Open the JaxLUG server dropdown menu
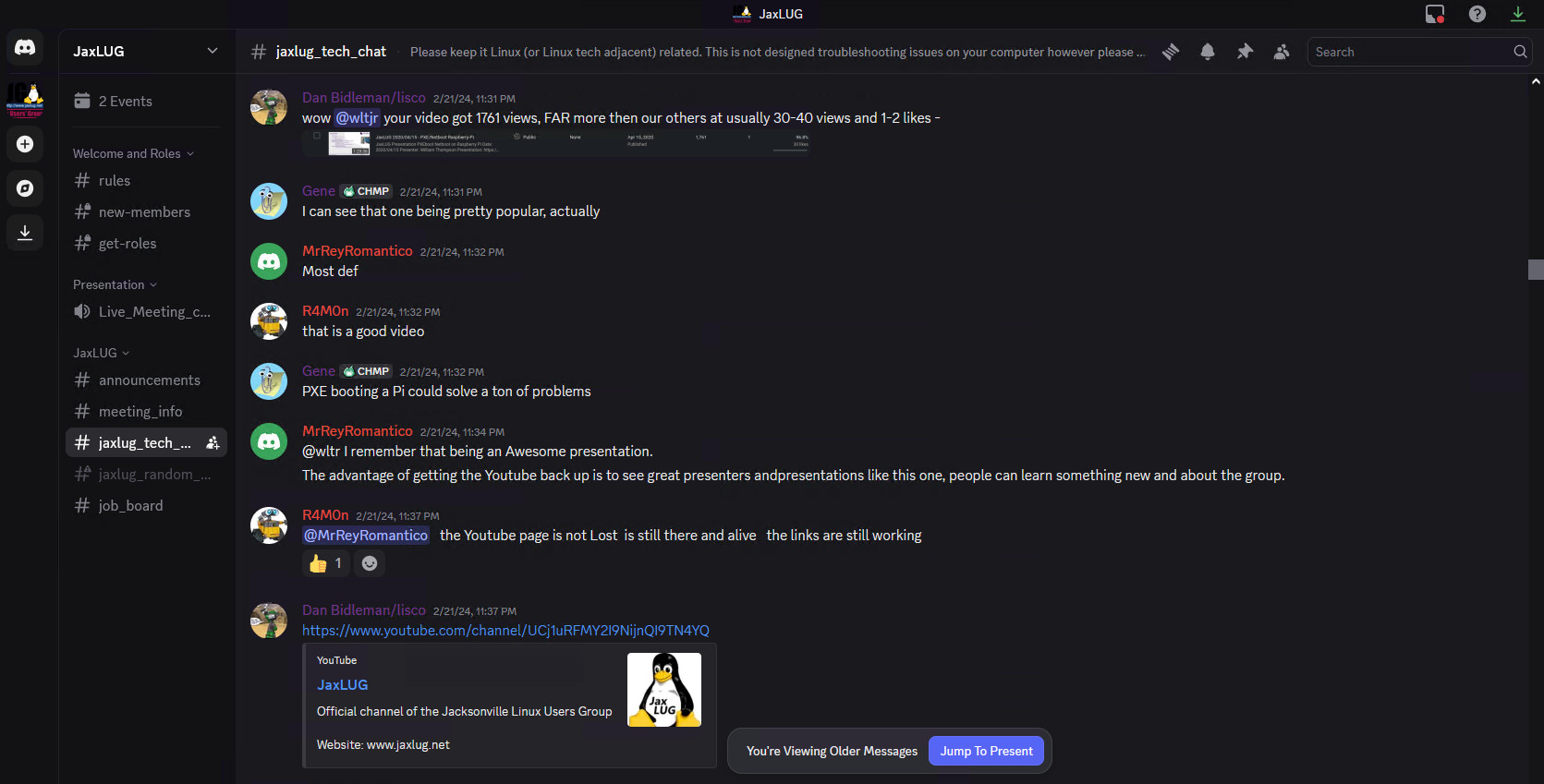Screen dimensions: 1544x784 pos(145,51)
